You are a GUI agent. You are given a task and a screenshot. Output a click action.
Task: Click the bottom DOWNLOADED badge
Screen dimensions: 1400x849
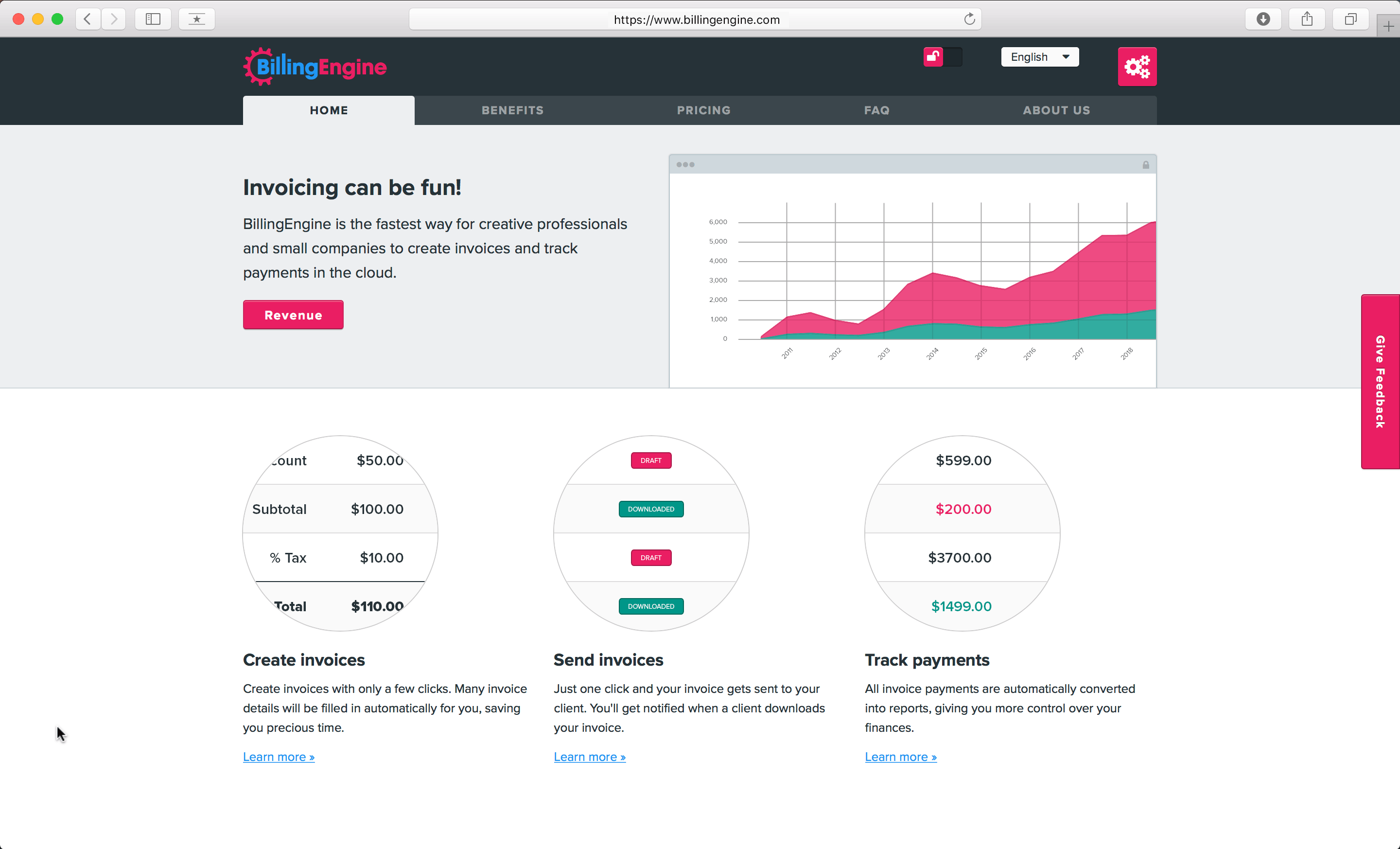click(651, 606)
